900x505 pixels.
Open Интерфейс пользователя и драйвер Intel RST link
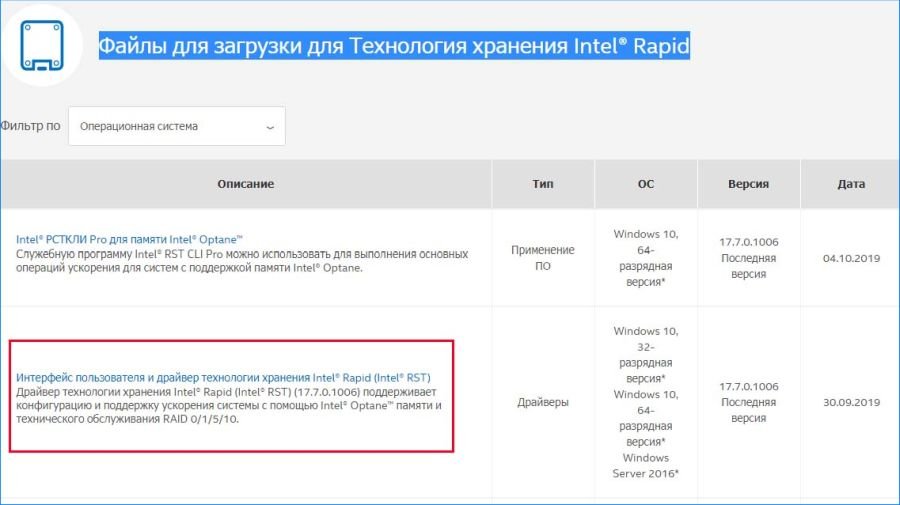point(223,378)
